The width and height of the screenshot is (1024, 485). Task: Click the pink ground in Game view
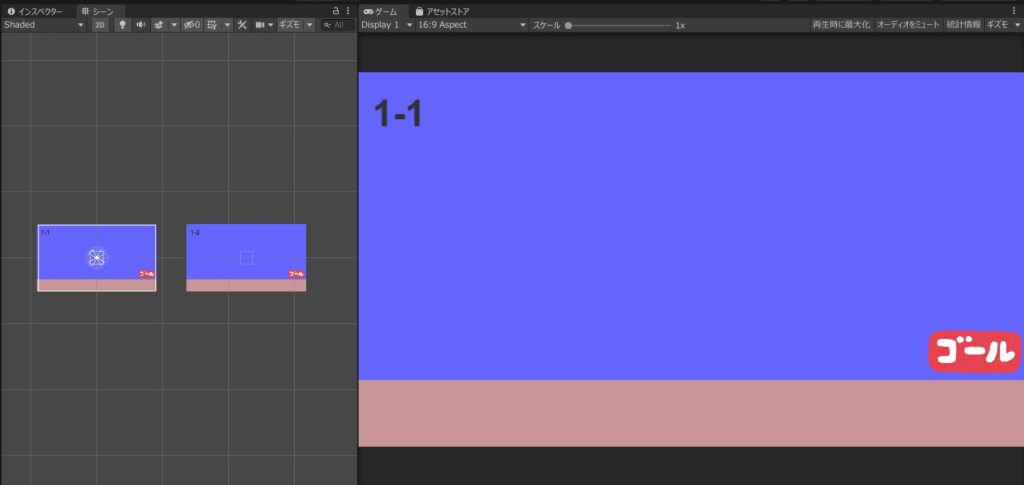[x=691, y=413]
